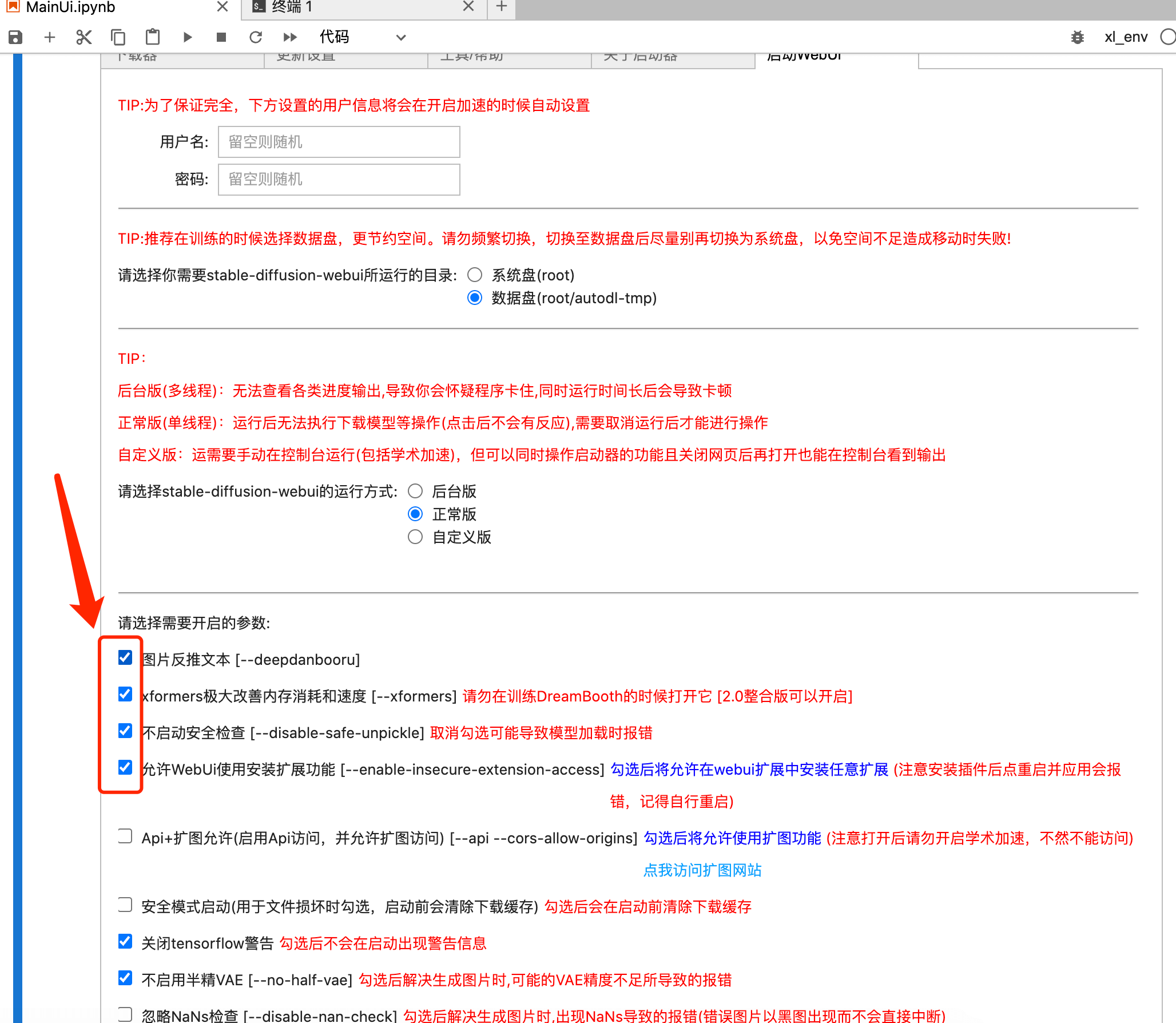Click the 用户名 input field
The height and width of the screenshot is (1023, 1176).
tap(339, 142)
